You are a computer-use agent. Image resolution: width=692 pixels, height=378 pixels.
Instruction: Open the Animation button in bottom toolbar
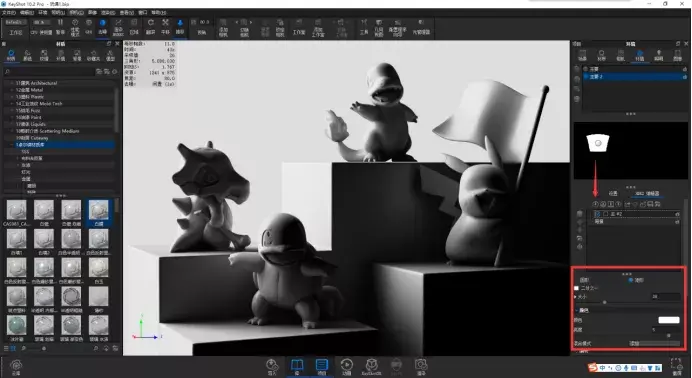pyautogui.click(x=346, y=367)
